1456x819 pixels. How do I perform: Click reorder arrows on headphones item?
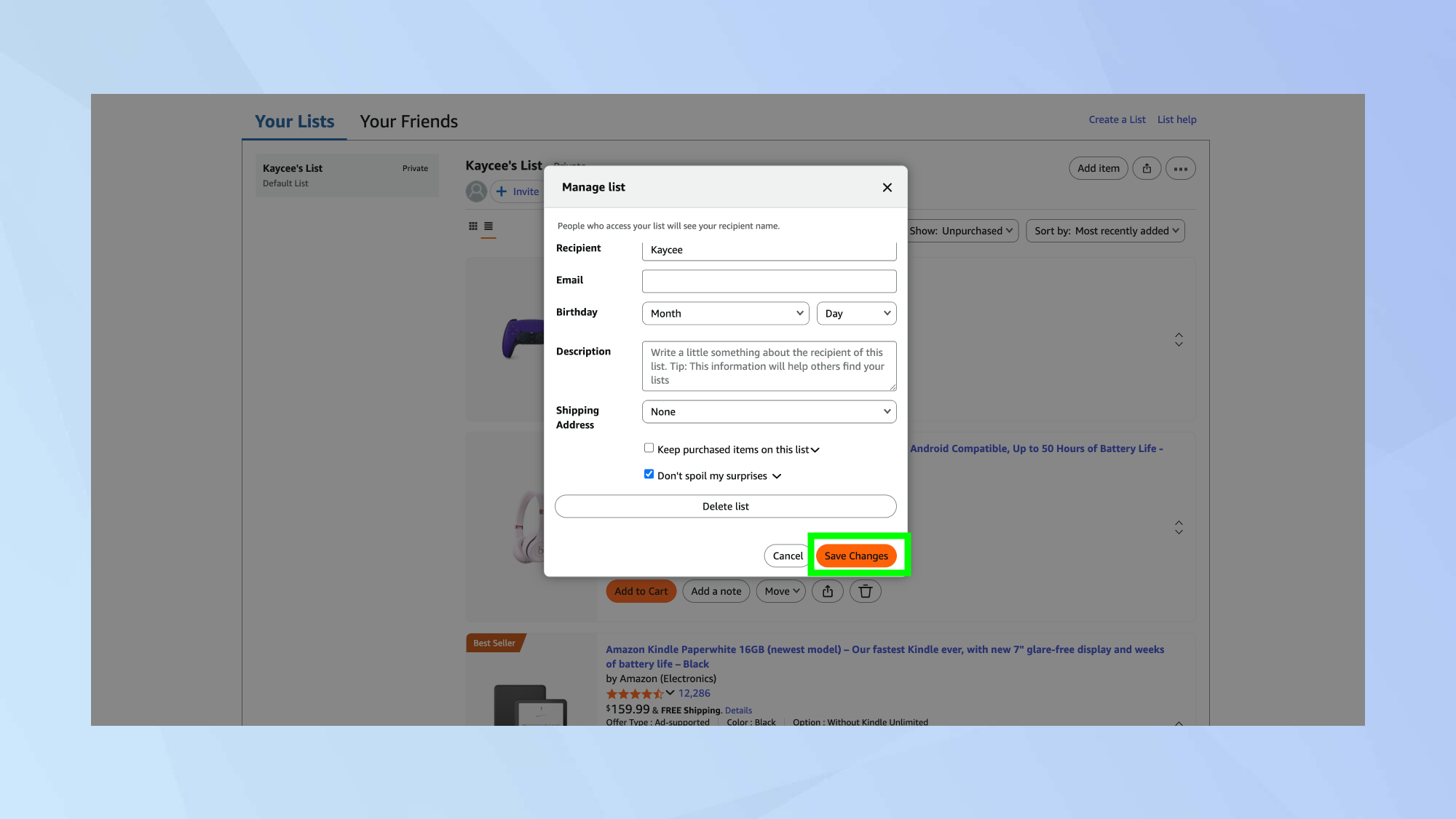pos(1179,527)
